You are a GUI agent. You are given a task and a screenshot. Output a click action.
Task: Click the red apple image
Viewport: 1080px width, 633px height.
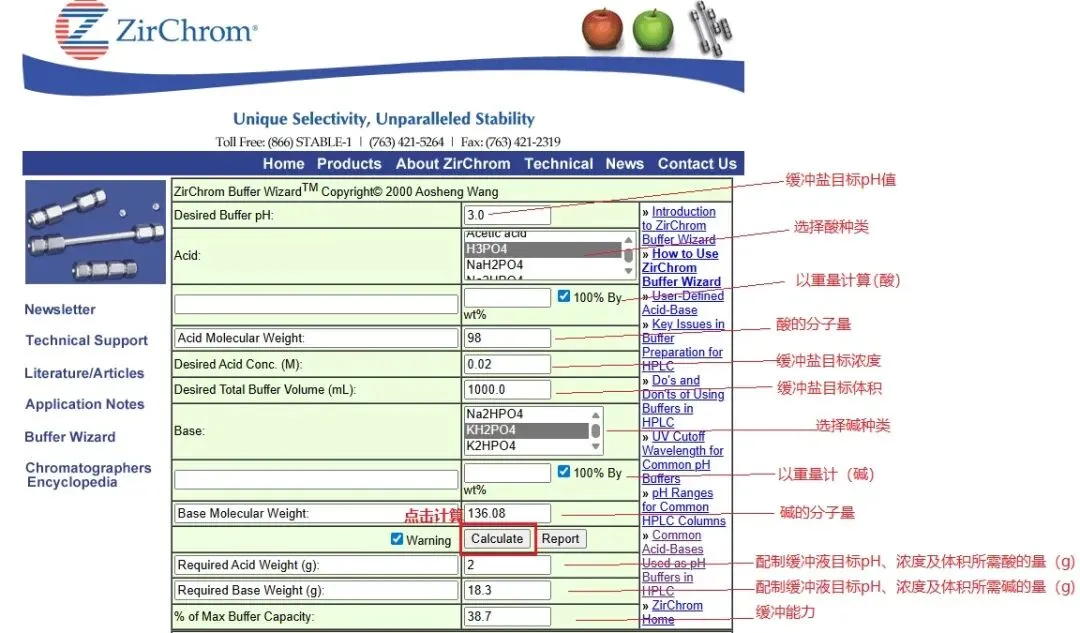tap(602, 30)
